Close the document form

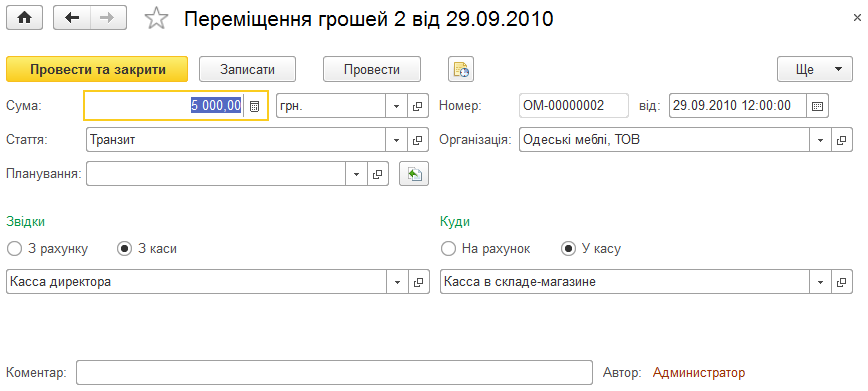pyautogui.click(x=856, y=18)
